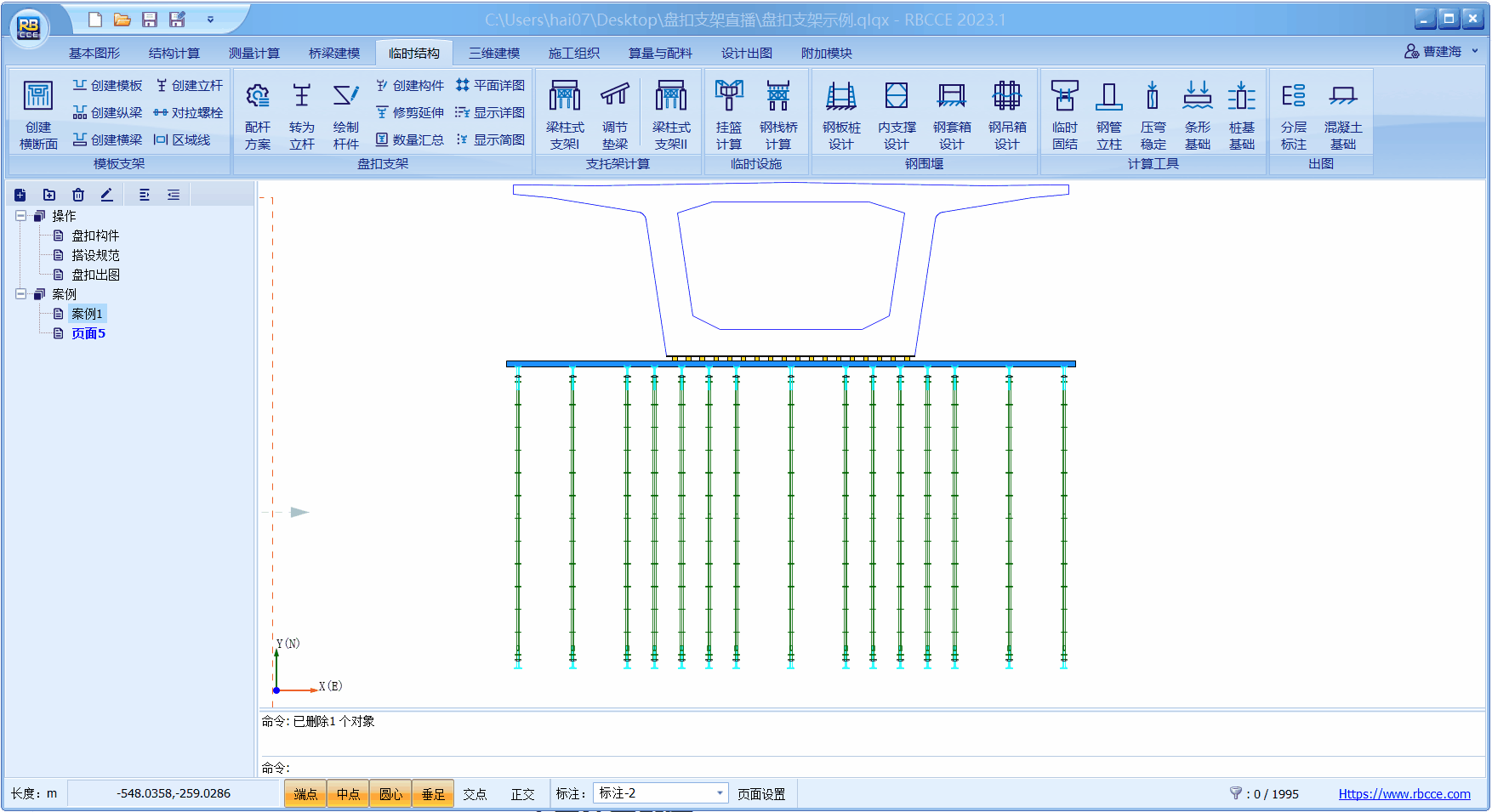Open the 混凝土基础 drawing tool
This screenshot has width=1492, height=812.
pos(1342,113)
